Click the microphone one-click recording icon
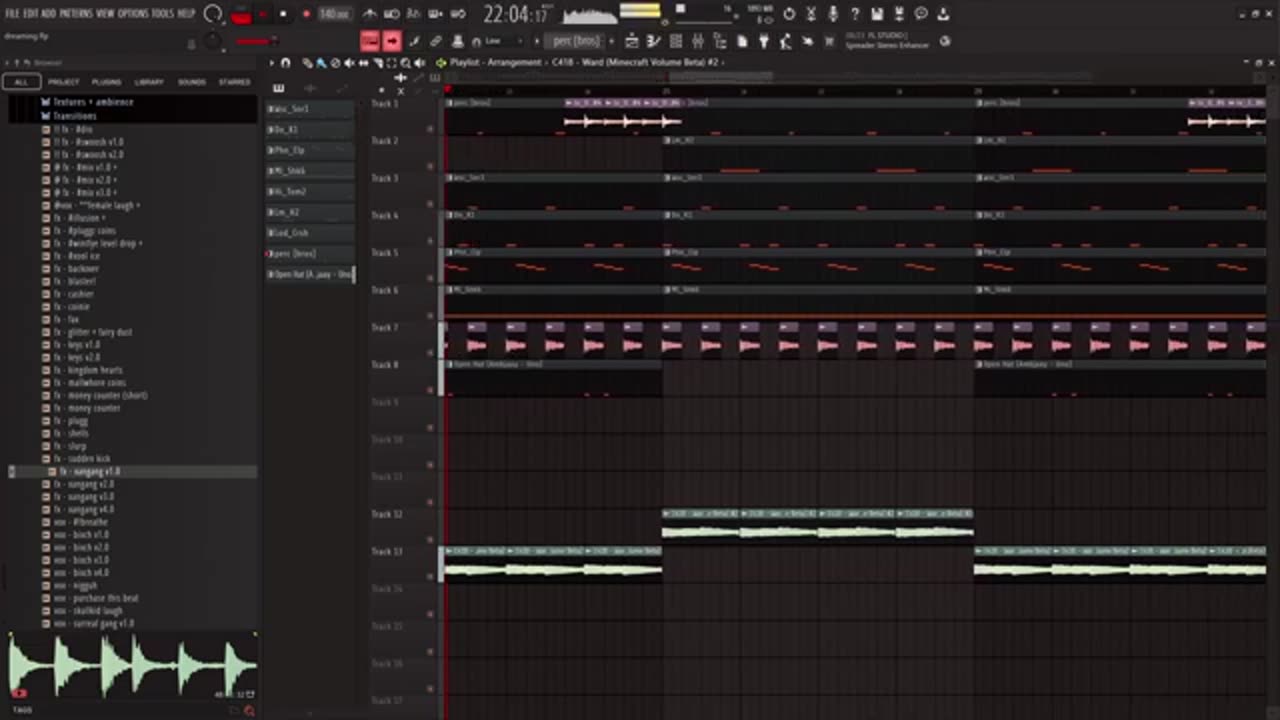 pos(833,14)
